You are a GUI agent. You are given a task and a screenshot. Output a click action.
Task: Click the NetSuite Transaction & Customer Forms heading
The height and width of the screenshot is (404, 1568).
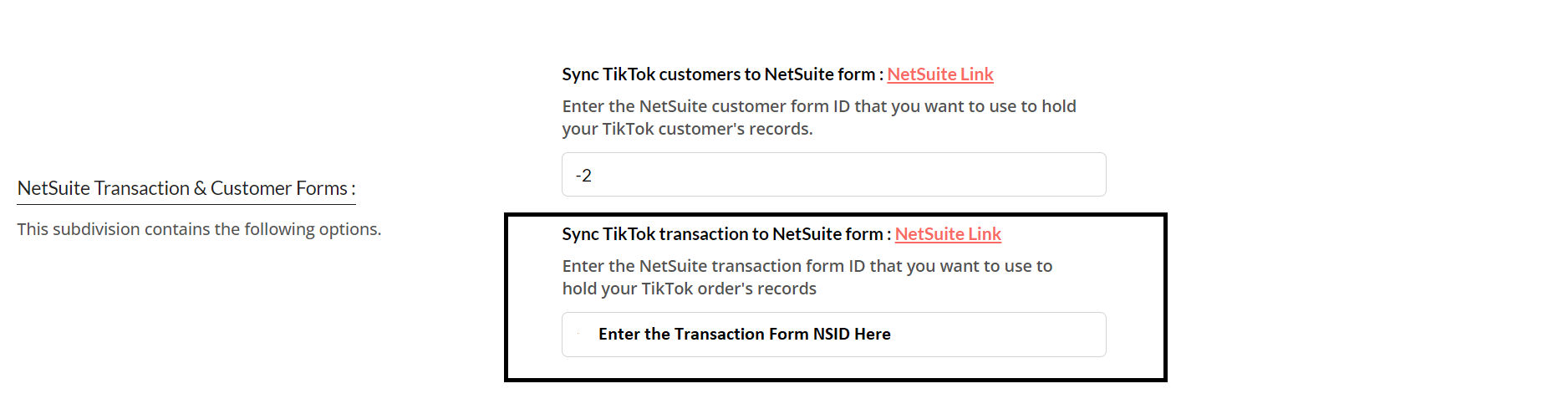point(186,188)
